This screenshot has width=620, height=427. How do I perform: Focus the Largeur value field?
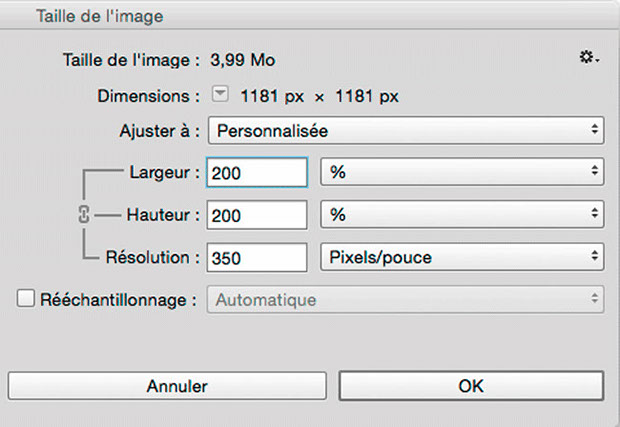(257, 172)
